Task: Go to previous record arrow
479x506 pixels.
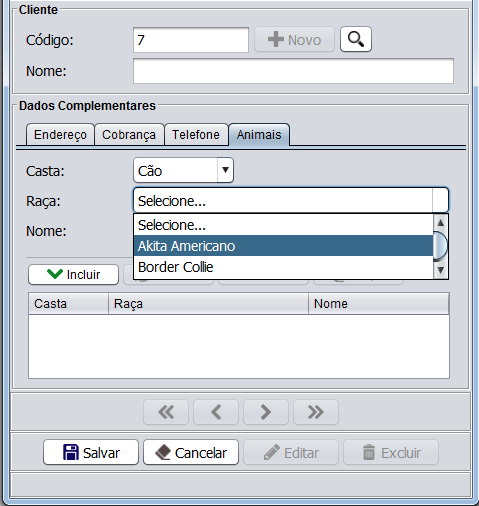Action: click(216, 412)
